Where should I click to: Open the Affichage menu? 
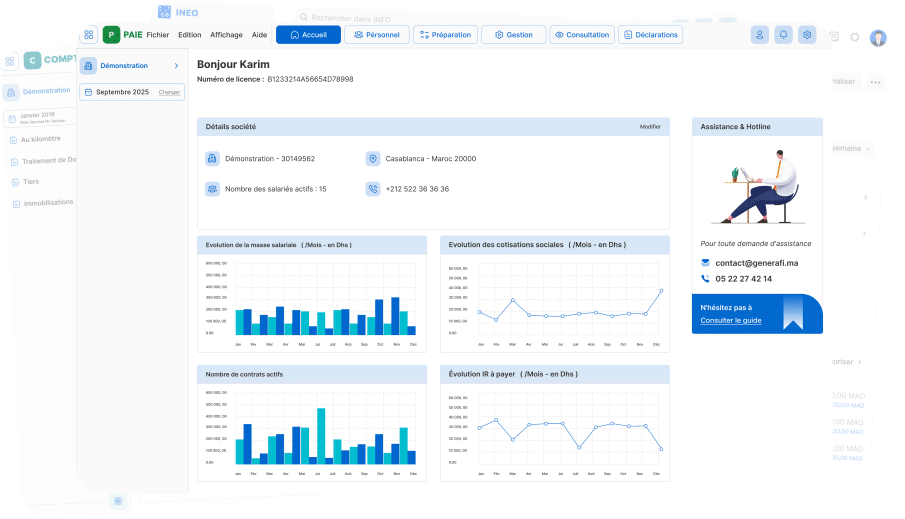click(226, 35)
